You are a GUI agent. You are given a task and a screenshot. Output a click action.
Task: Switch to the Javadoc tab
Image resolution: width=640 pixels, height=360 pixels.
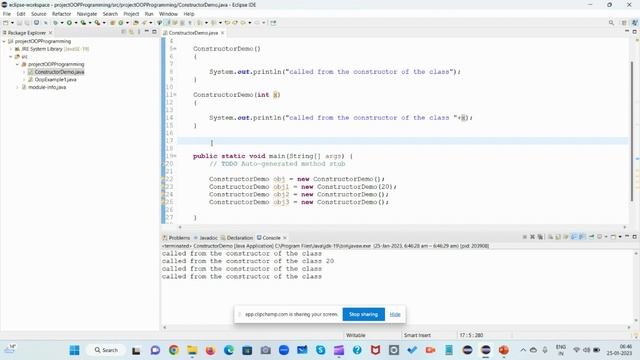click(206, 238)
